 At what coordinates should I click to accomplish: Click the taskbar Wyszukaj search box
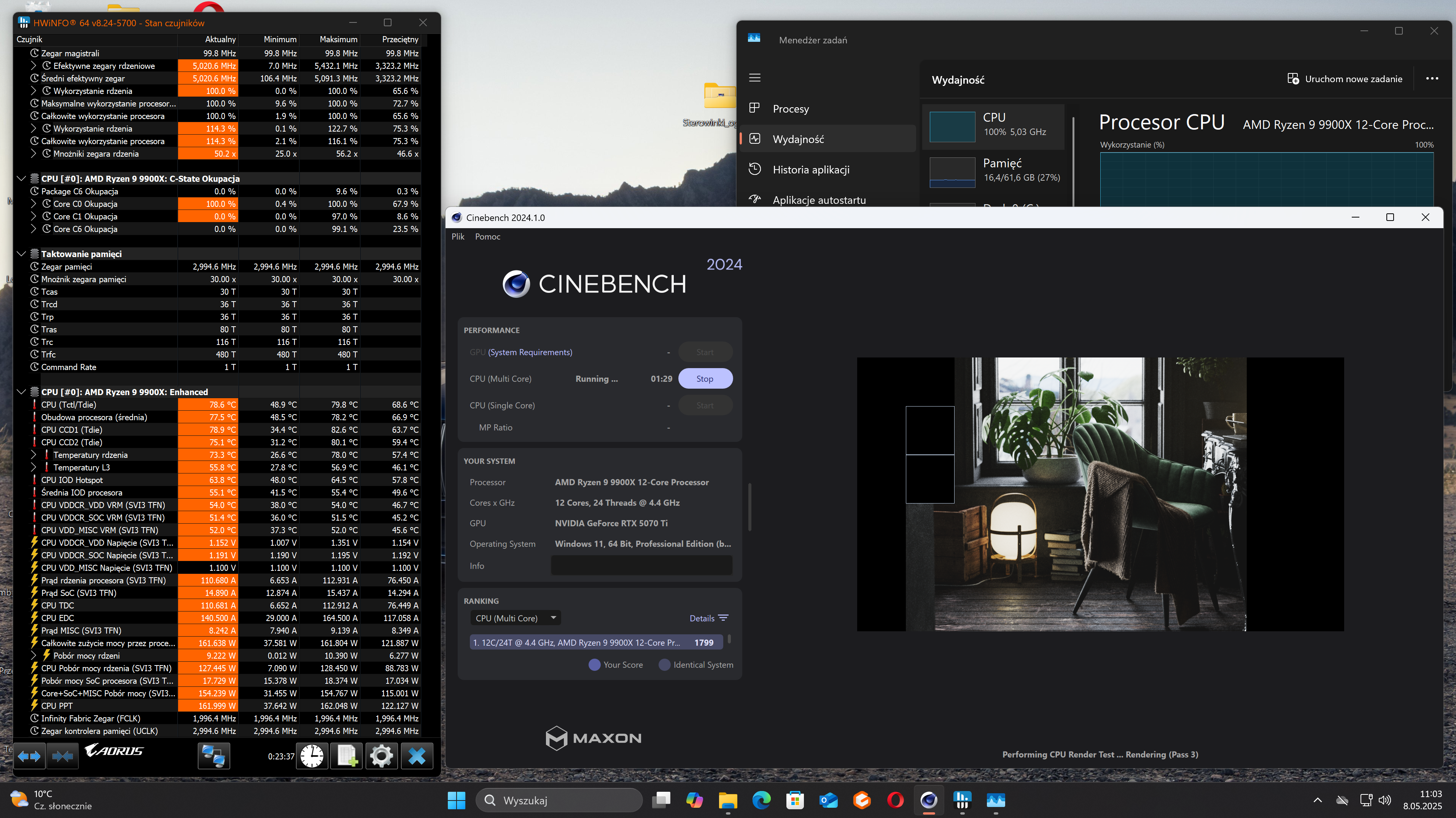coord(559,801)
